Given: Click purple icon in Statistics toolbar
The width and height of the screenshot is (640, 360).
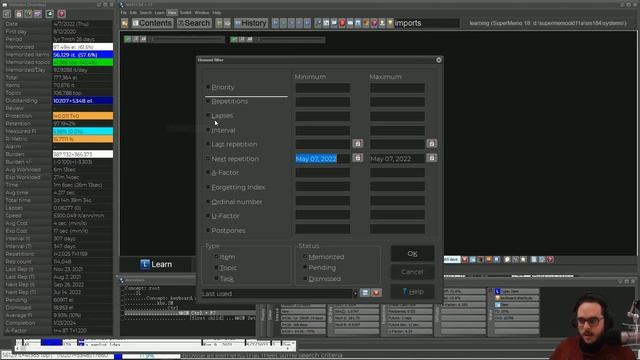Looking at the screenshot, I should coord(38,14).
